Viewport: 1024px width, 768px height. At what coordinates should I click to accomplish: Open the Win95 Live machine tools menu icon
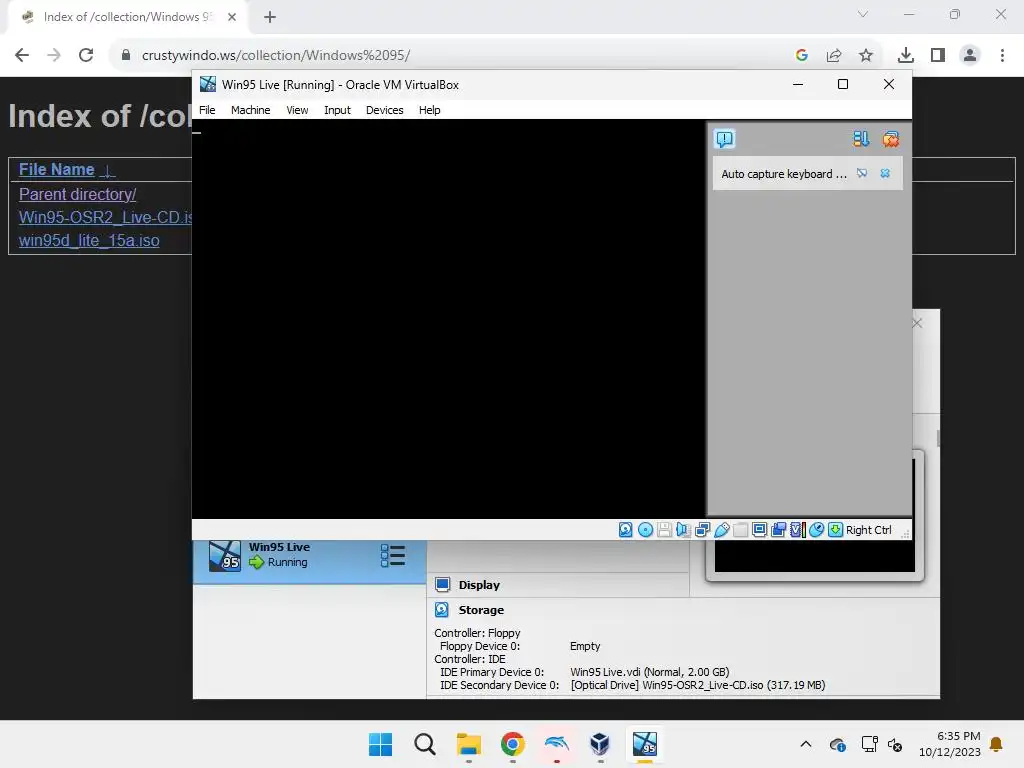point(392,556)
